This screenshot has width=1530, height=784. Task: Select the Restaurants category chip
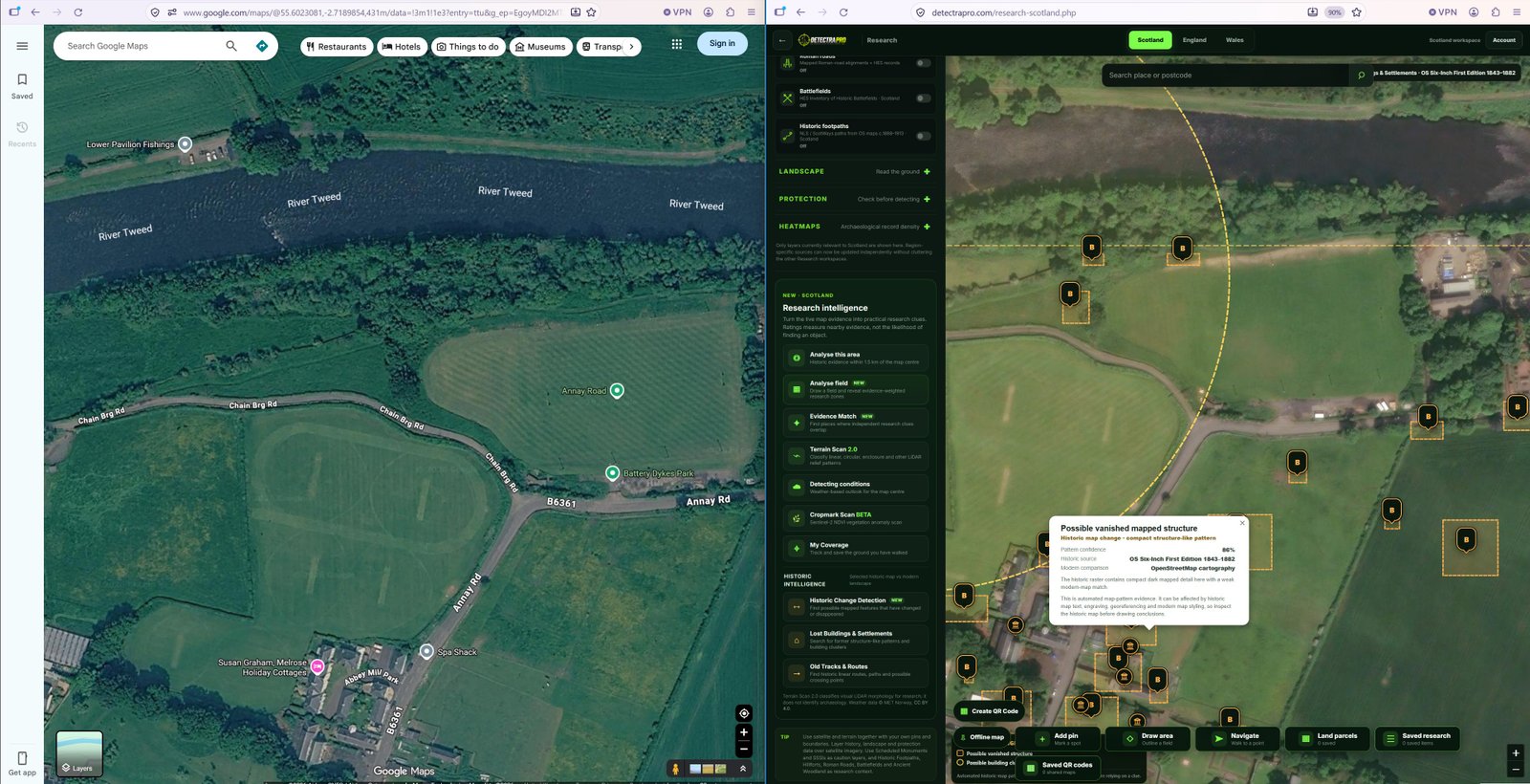tap(336, 47)
